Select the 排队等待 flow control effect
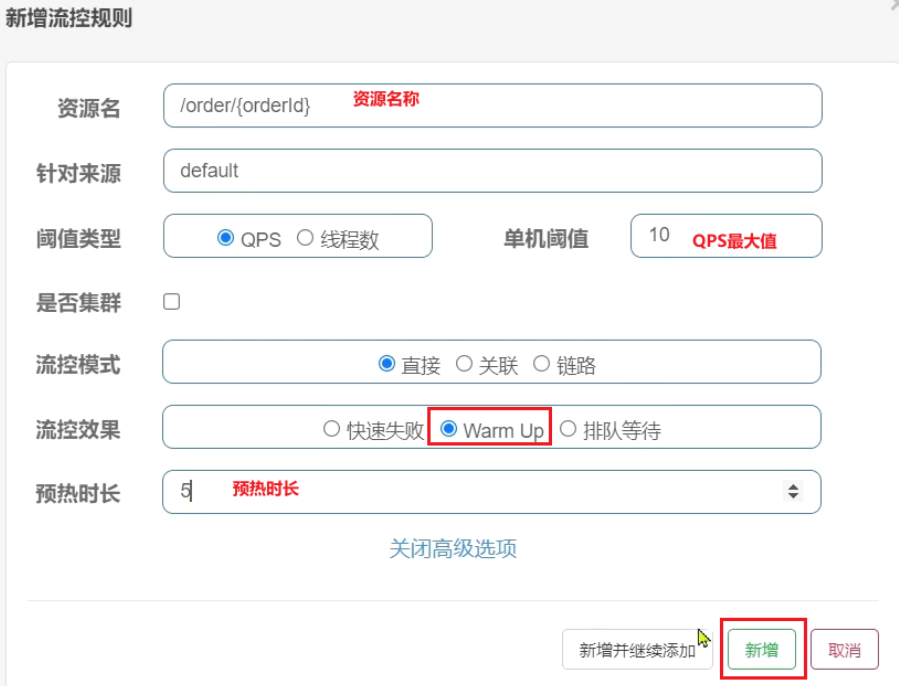The width and height of the screenshot is (899, 686). tap(568, 428)
